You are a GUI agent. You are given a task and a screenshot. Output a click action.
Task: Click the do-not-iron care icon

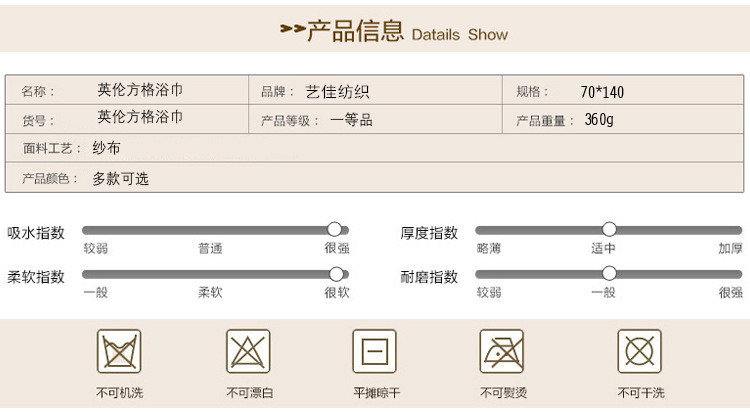502,351
